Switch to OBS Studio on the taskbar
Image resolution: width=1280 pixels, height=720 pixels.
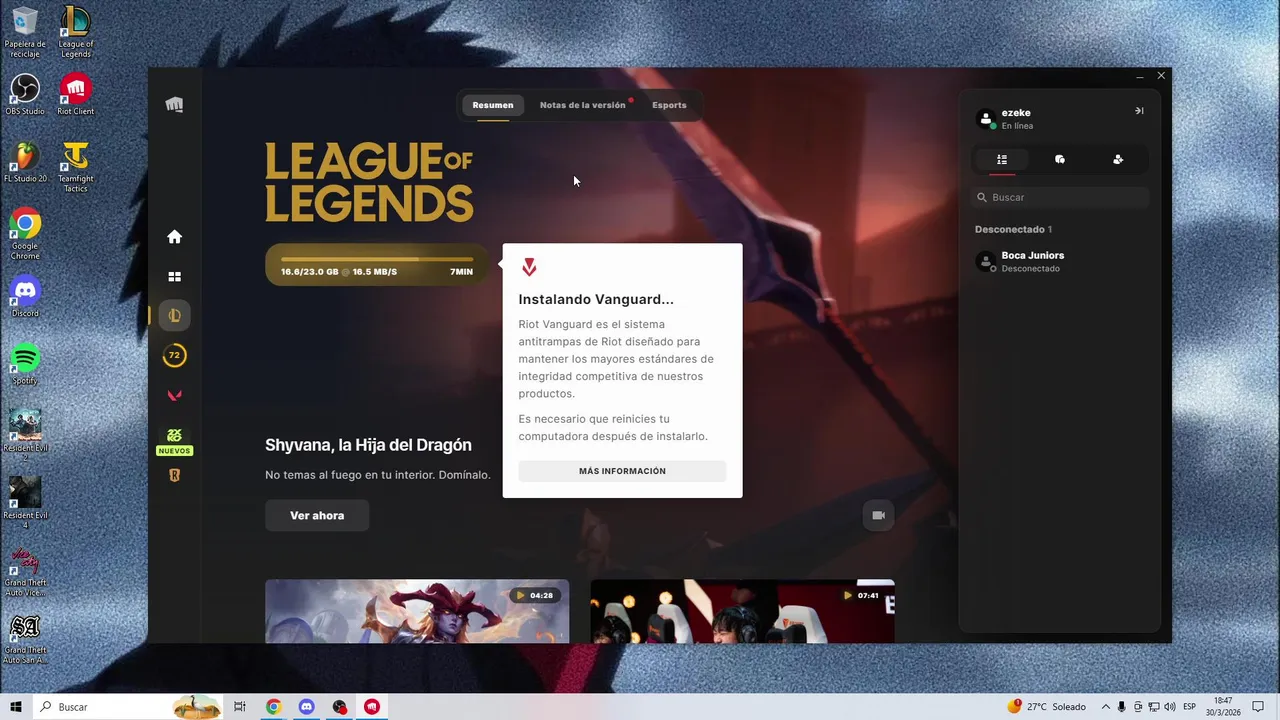click(339, 707)
